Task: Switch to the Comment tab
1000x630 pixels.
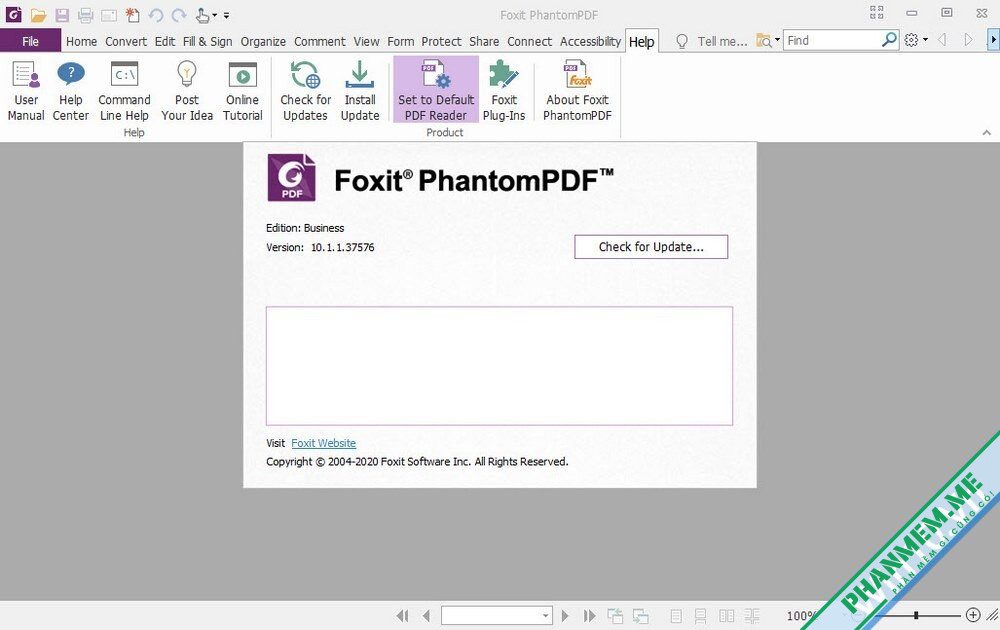Action: [x=320, y=41]
